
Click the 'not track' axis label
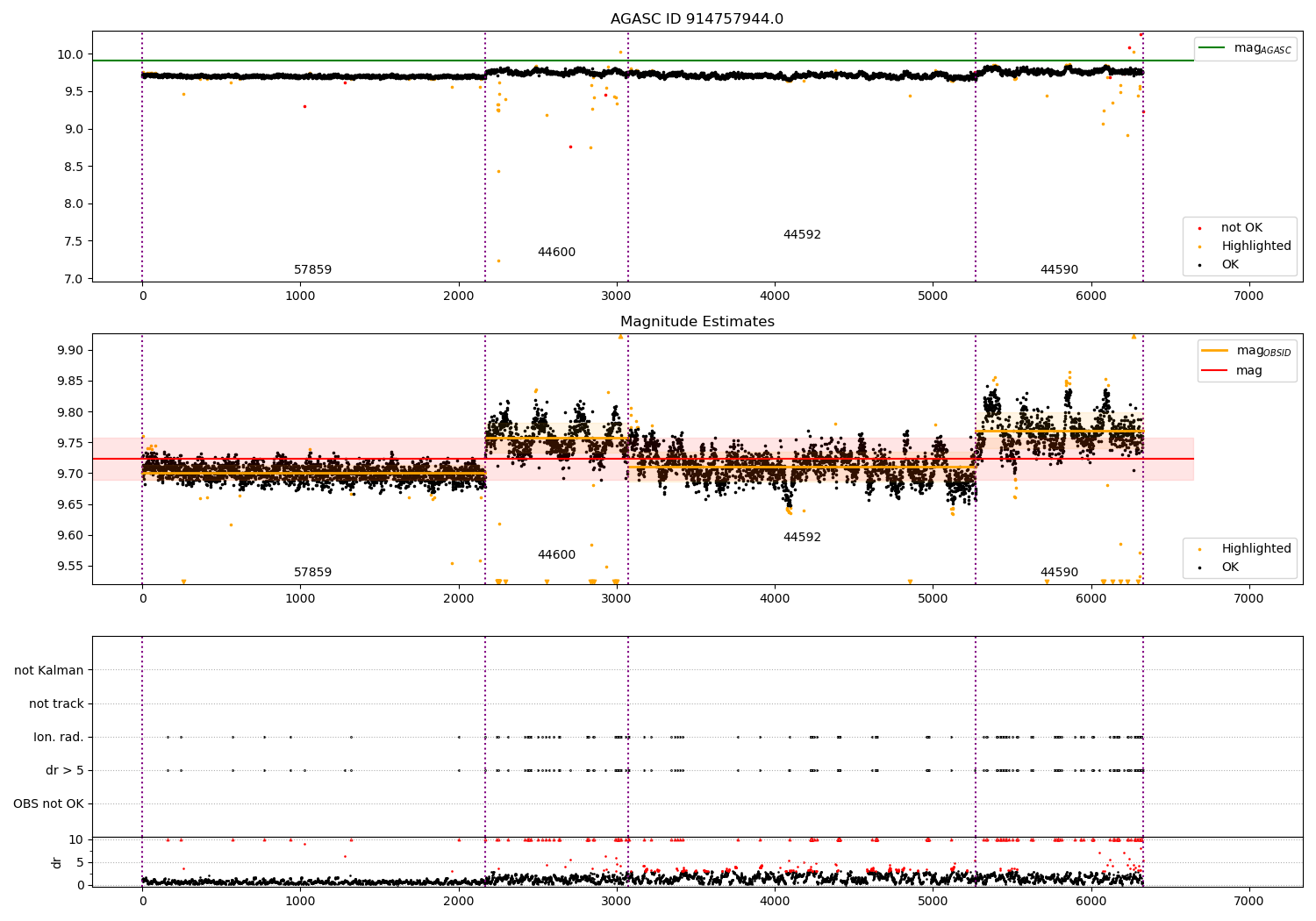pos(56,704)
